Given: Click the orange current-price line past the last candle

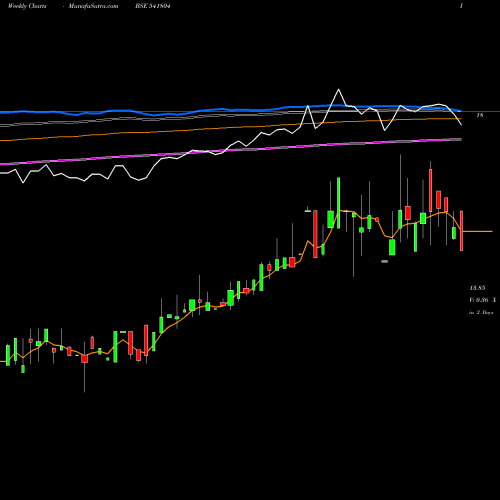Looking at the screenshot, I should pyautogui.click(x=477, y=231).
